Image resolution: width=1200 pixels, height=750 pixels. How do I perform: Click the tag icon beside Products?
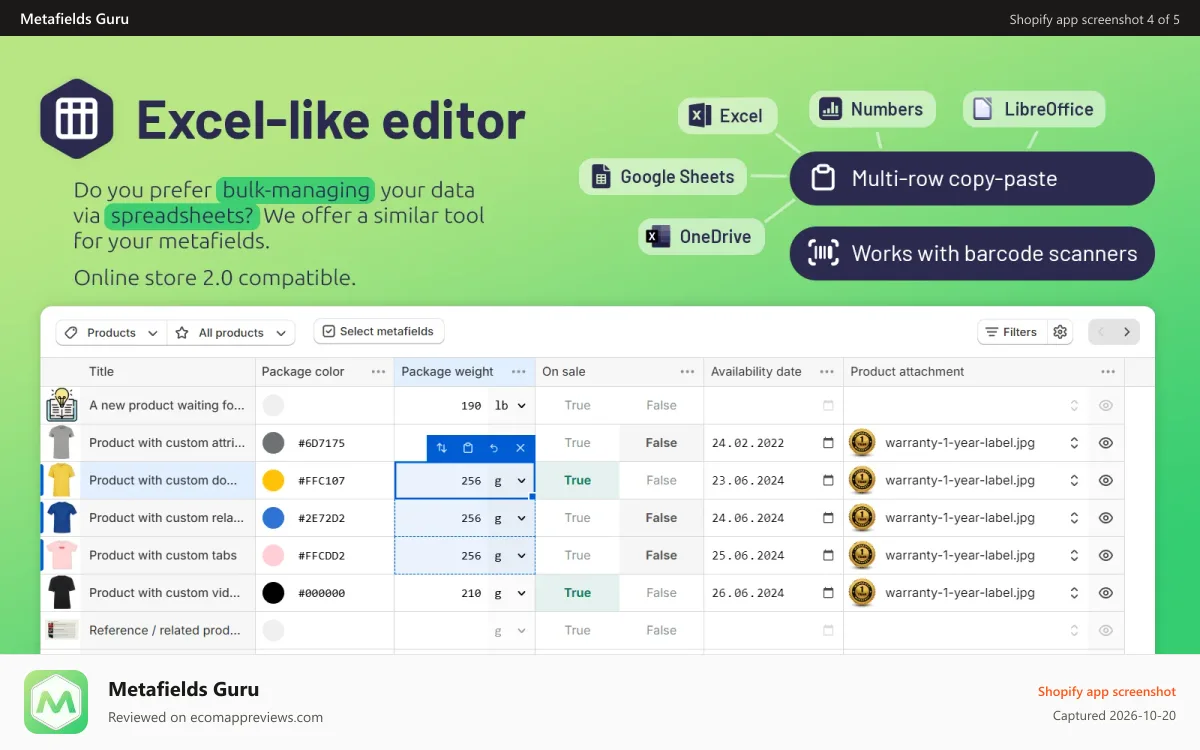[x=71, y=333]
